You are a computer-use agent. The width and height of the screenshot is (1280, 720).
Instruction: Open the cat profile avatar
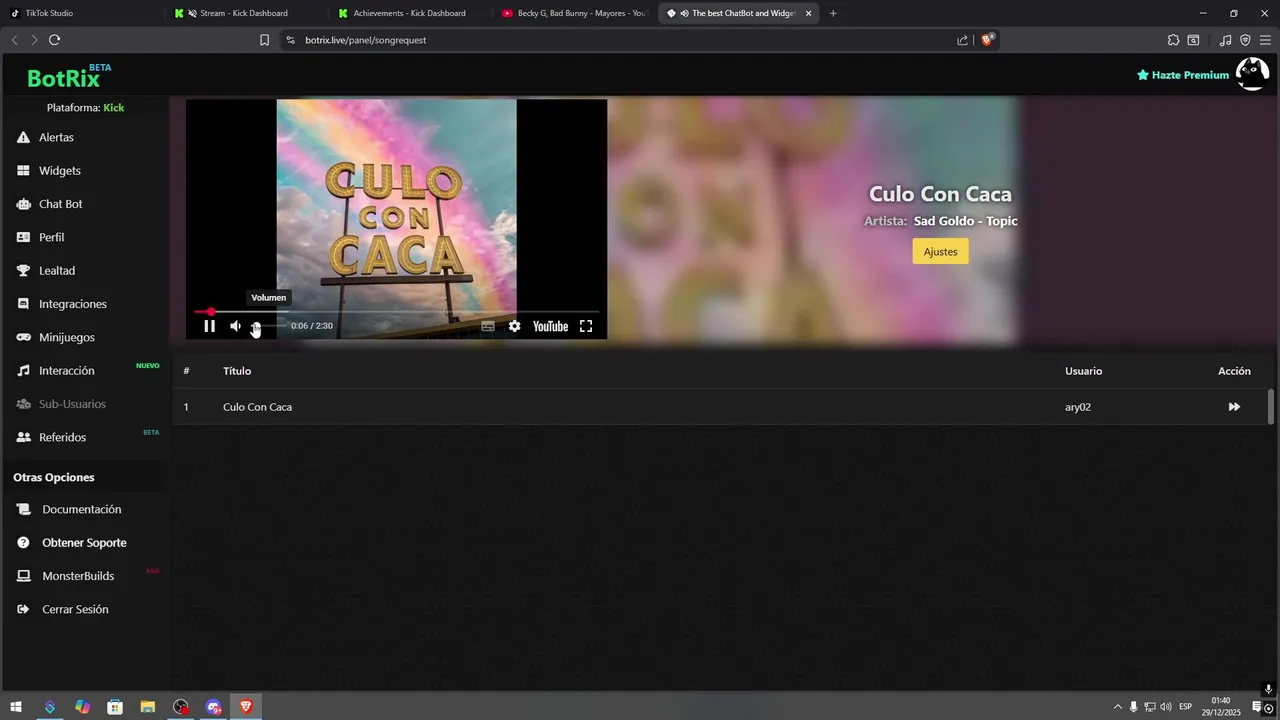coord(1252,74)
